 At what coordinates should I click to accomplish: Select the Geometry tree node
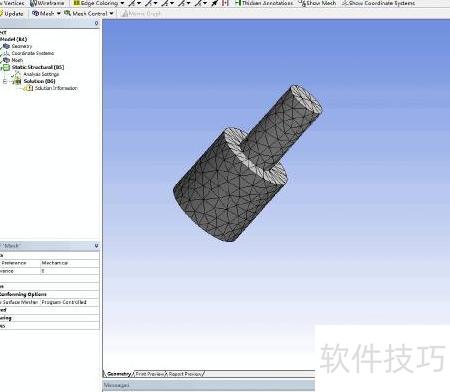coord(22,46)
